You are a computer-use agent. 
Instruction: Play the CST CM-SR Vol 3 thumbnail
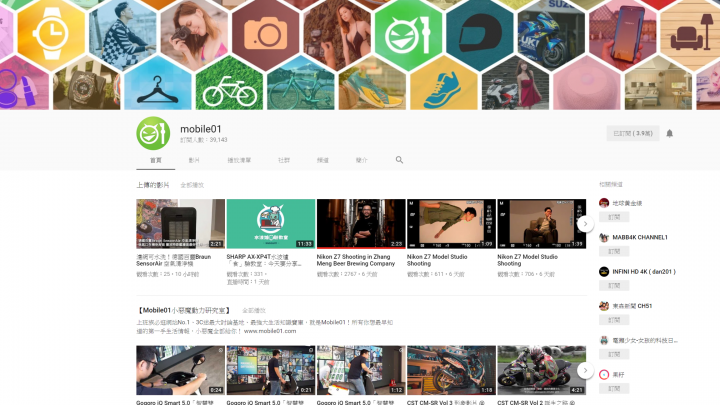(451, 371)
